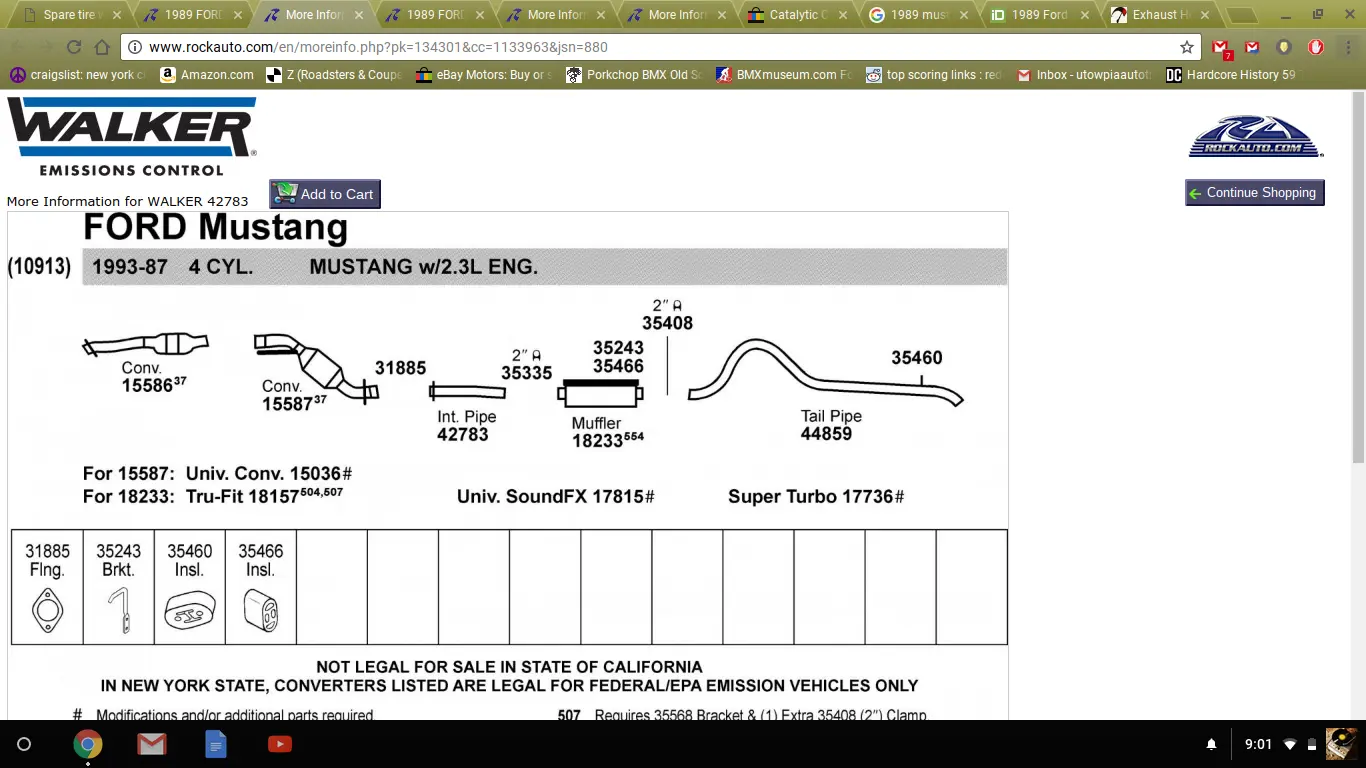Close the Exhaust H tab

(x=1206, y=15)
